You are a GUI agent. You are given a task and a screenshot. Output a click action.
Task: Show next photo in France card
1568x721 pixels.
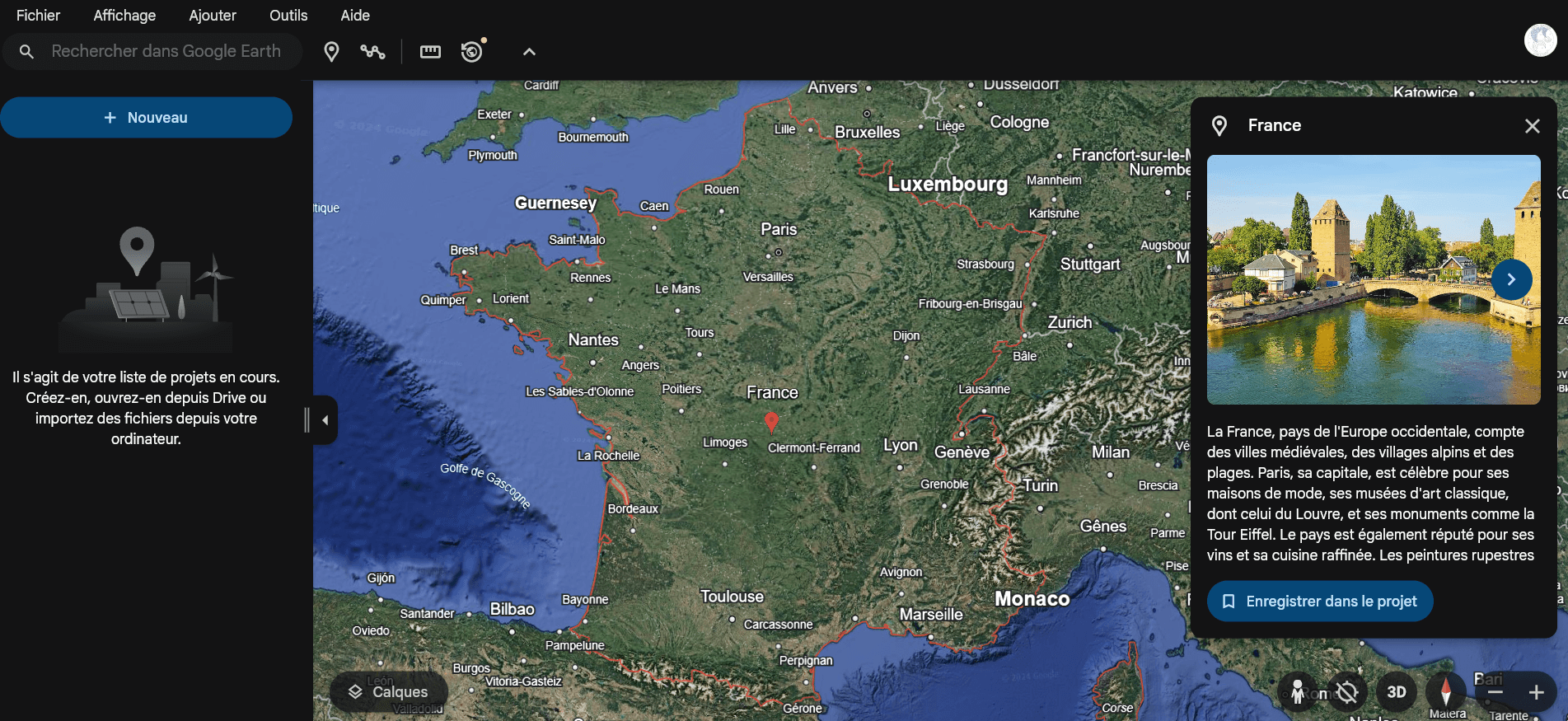tap(1511, 279)
